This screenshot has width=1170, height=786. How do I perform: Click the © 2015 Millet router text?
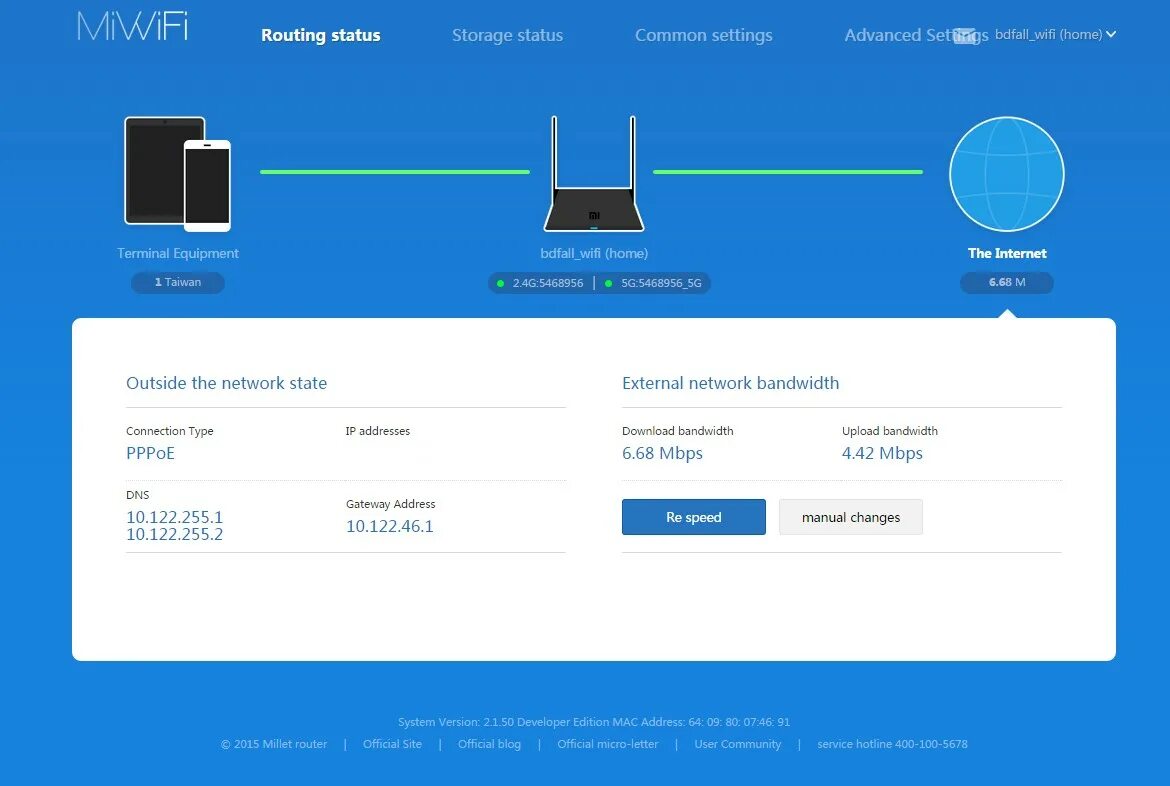(274, 744)
